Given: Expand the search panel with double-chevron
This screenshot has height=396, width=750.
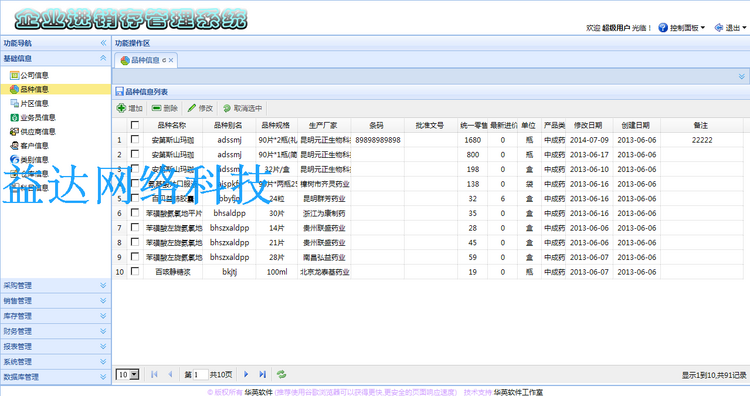Looking at the screenshot, I should [741, 77].
